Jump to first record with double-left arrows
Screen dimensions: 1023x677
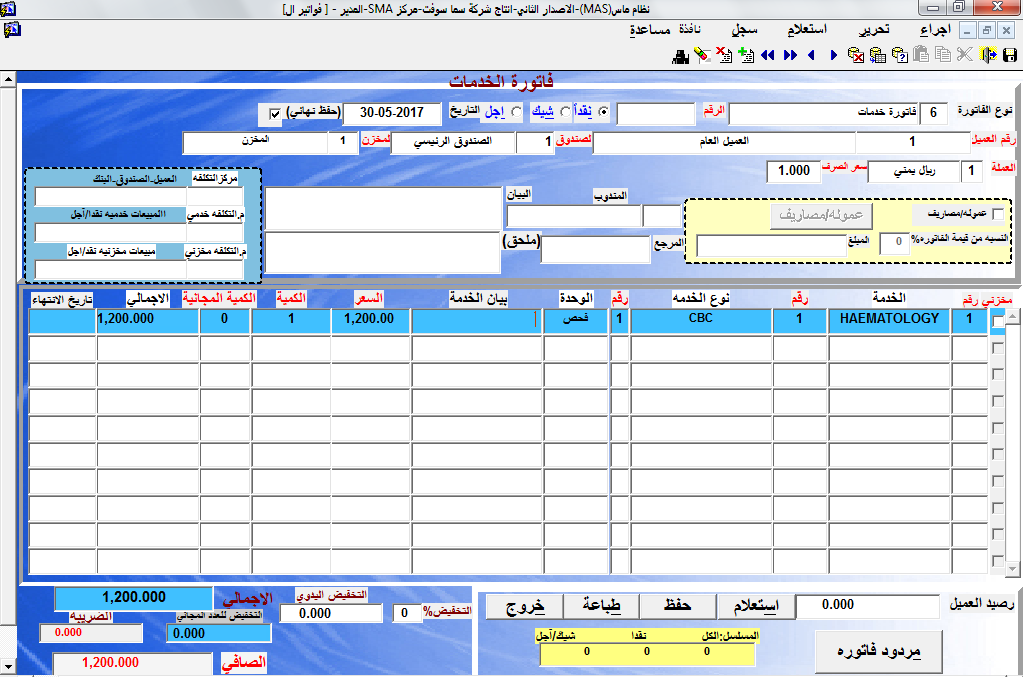point(768,55)
